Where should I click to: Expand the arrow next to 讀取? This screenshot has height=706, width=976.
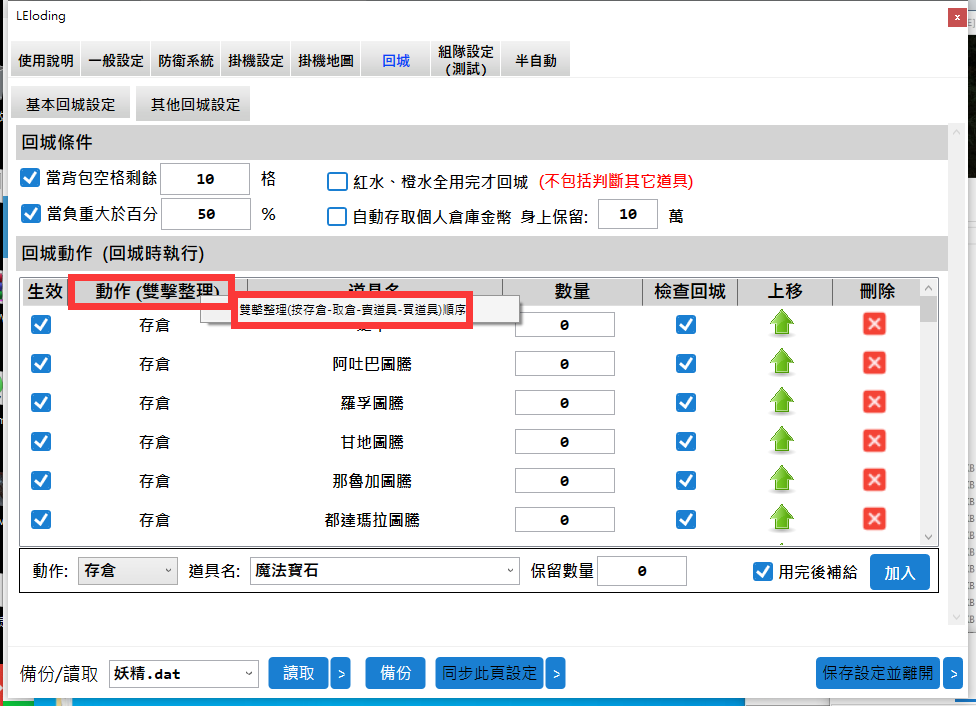coord(340,674)
